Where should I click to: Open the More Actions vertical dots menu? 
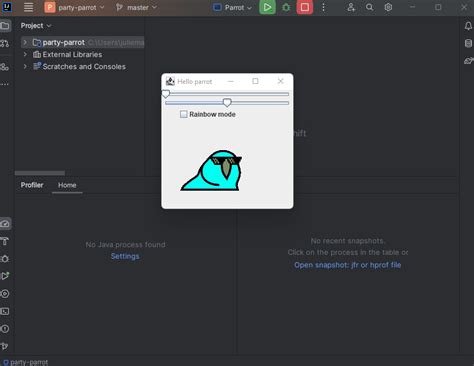pos(323,7)
